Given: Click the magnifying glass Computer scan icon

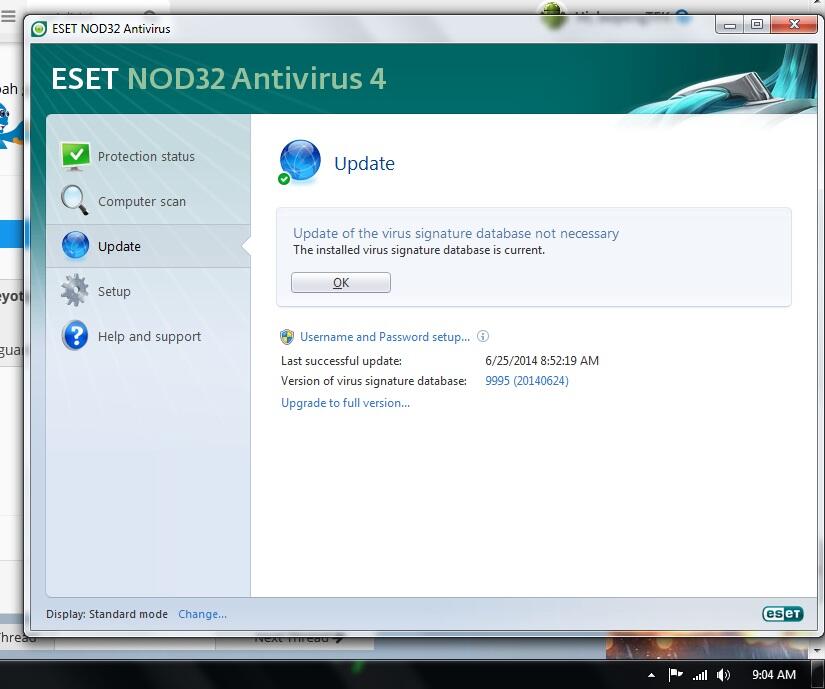Looking at the screenshot, I should point(75,200).
